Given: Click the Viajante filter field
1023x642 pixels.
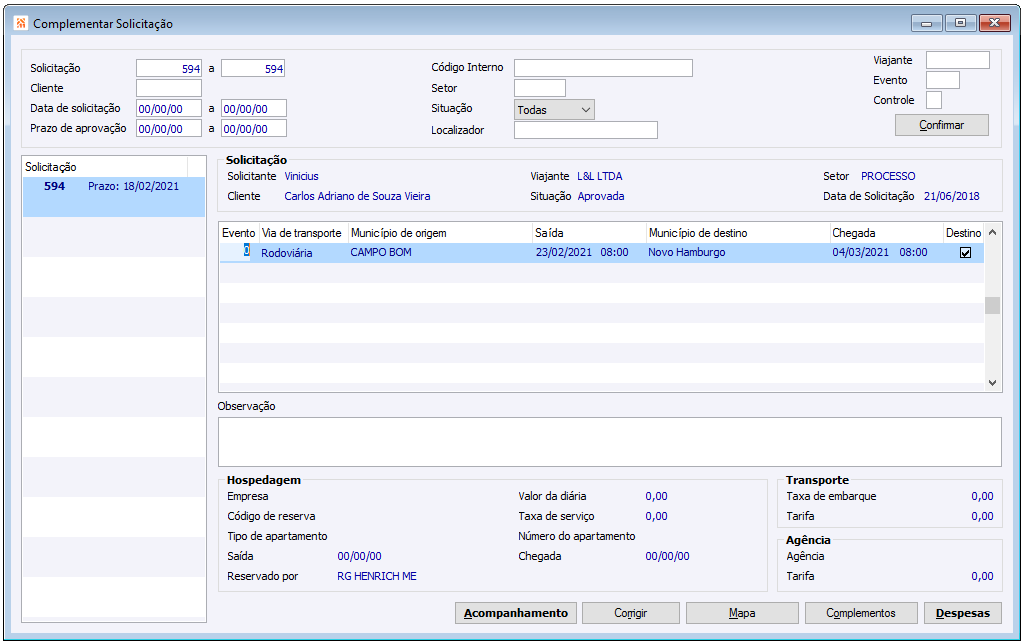Looking at the screenshot, I should click(958, 60).
